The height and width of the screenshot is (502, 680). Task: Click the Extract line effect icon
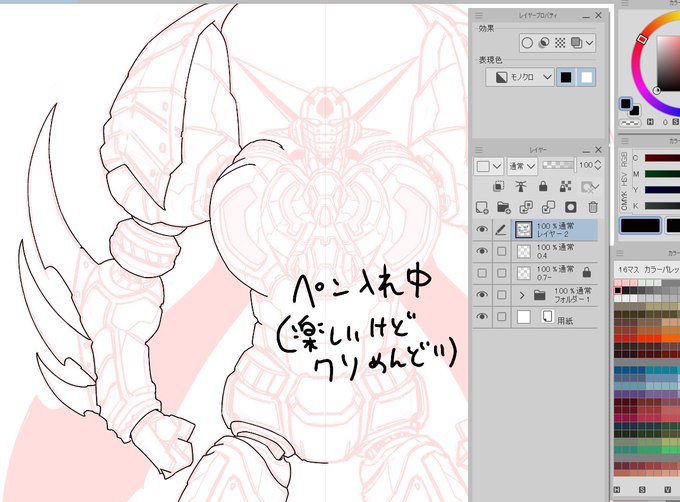point(543,42)
